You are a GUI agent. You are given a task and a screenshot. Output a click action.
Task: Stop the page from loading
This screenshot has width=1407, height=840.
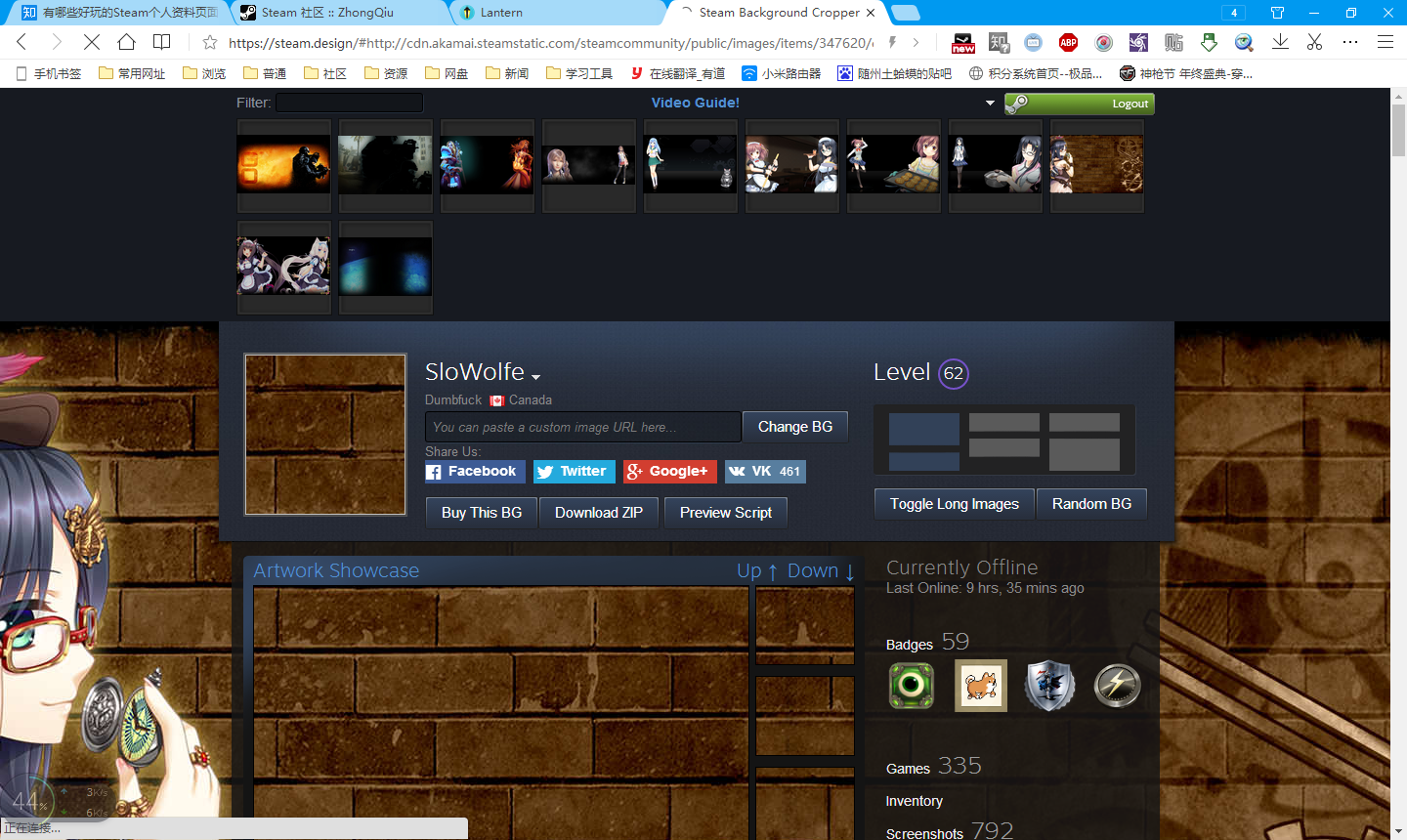tap(92, 42)
